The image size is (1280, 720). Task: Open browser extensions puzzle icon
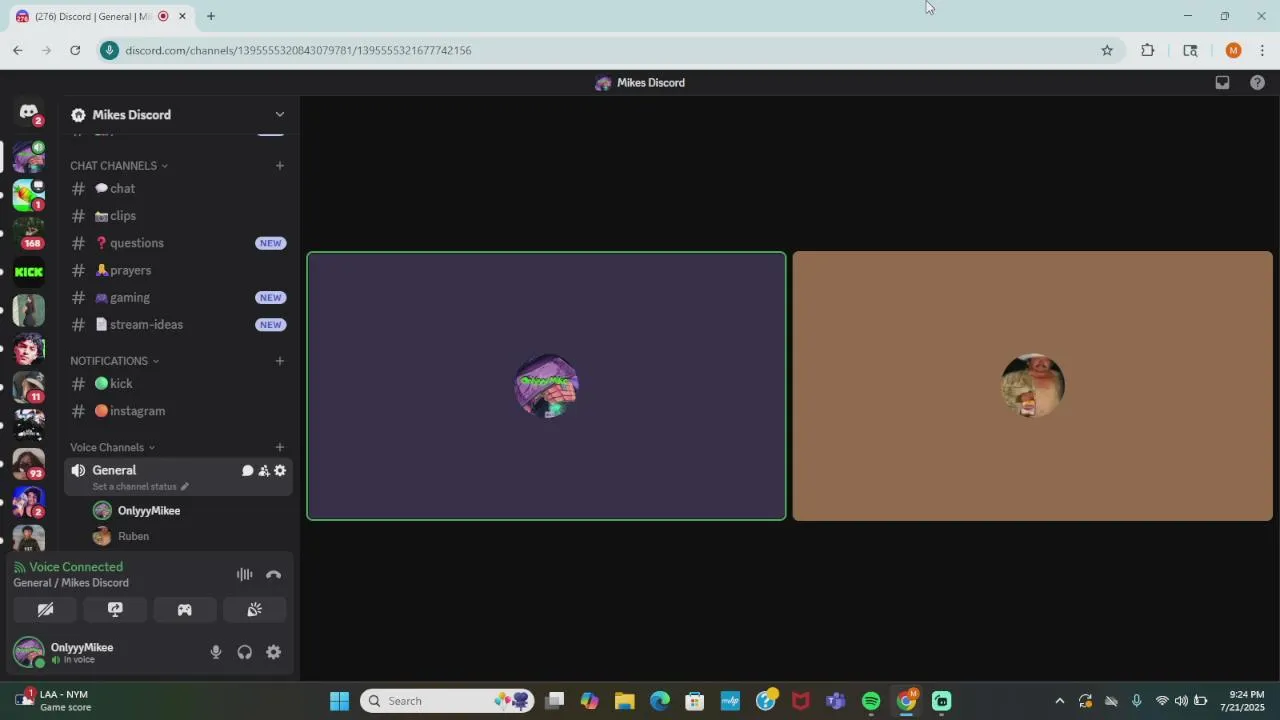1147,50
